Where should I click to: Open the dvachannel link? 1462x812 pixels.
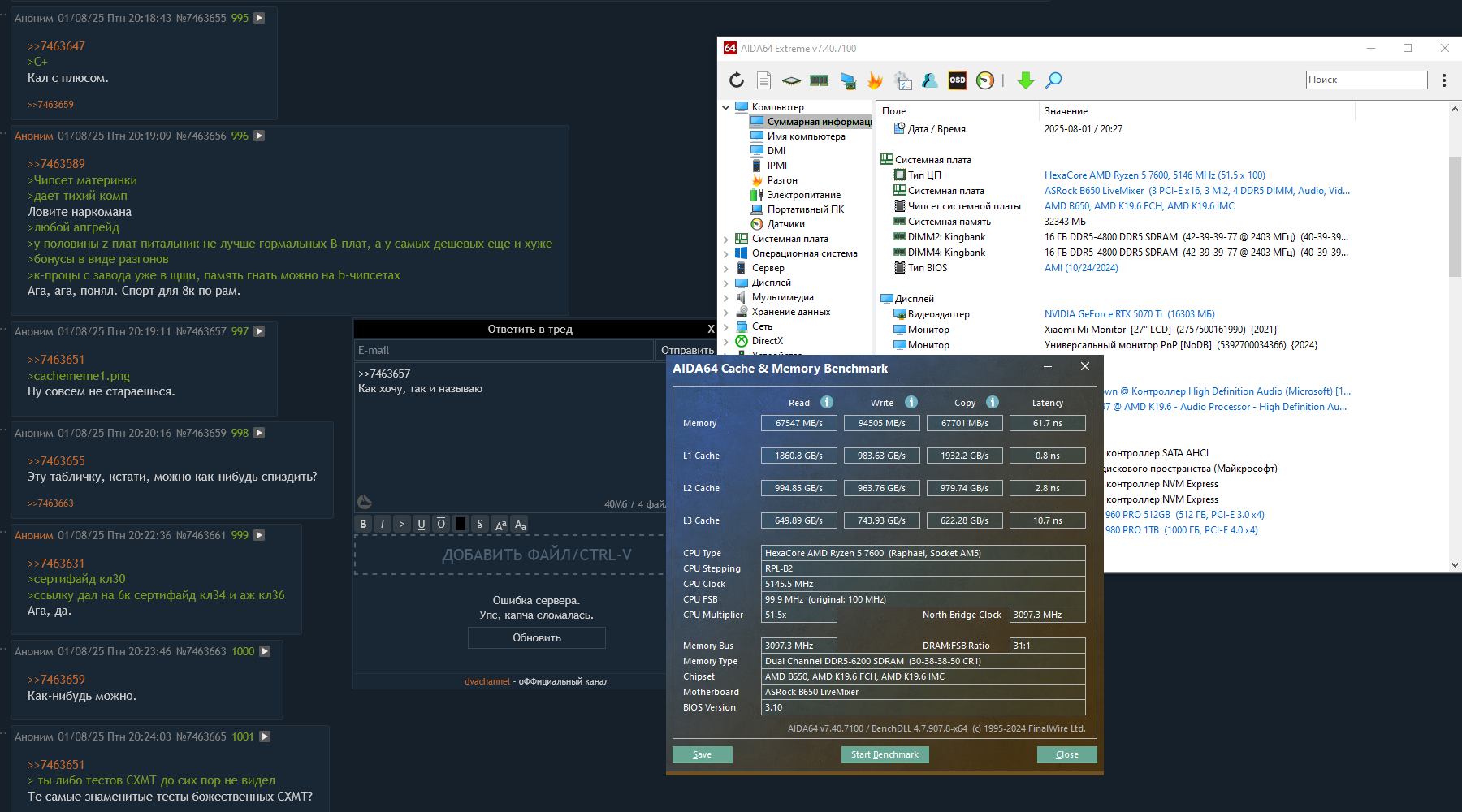(487, 681)
